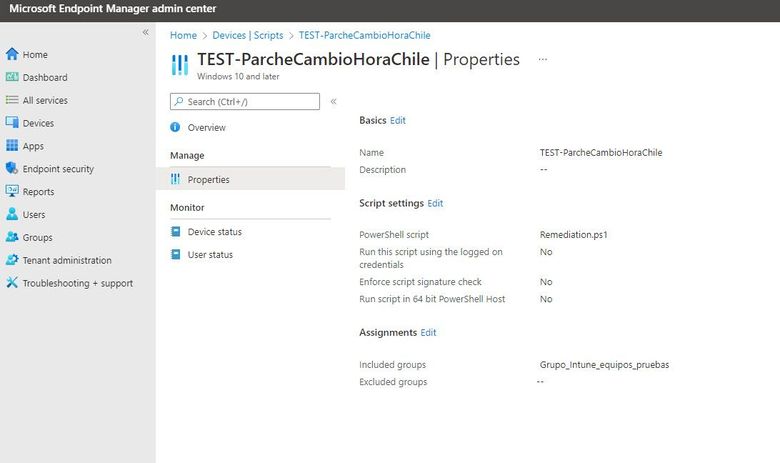Viewport: 780px width, 463px height.
Task: Open User status under Monitor
Action: (210, 255)
